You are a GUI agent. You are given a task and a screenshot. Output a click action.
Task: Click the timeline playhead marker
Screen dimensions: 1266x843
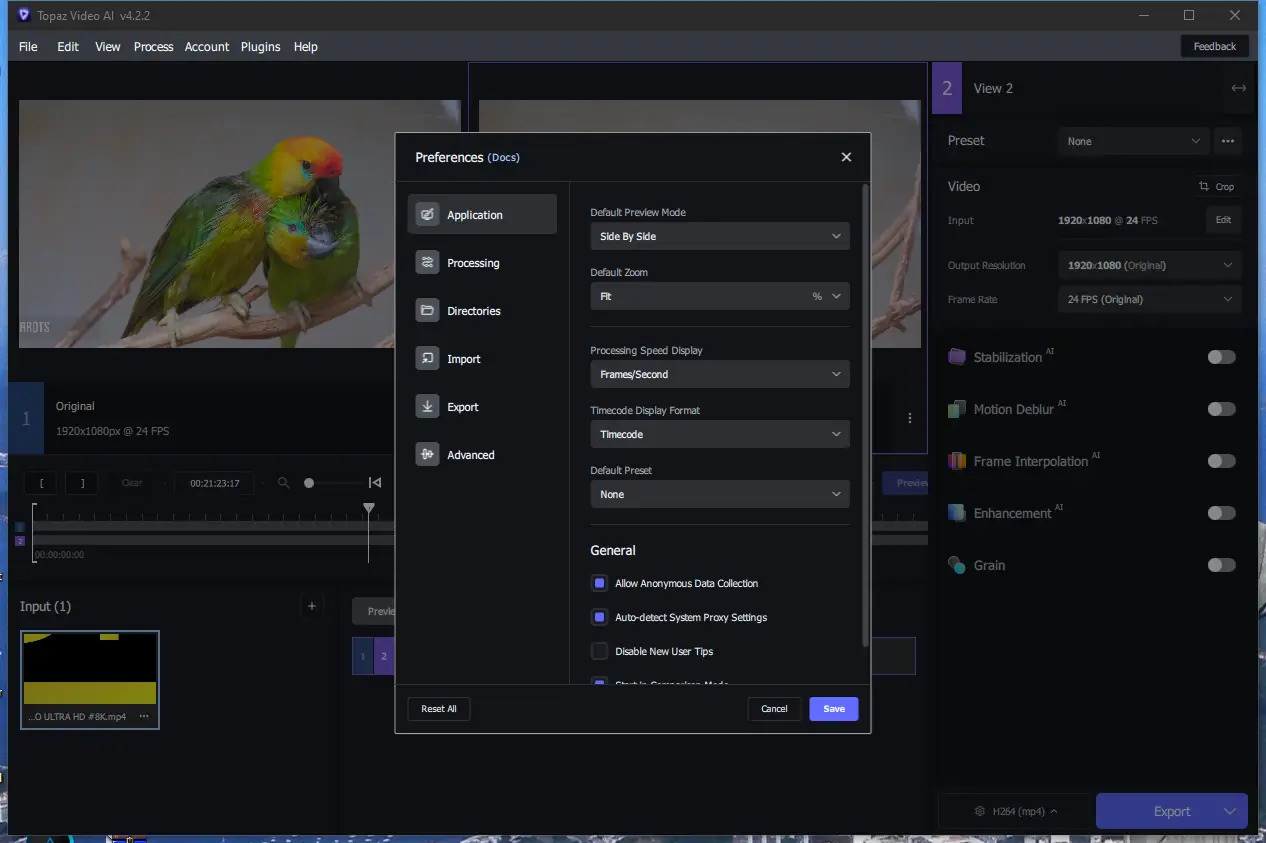[368, 509]
